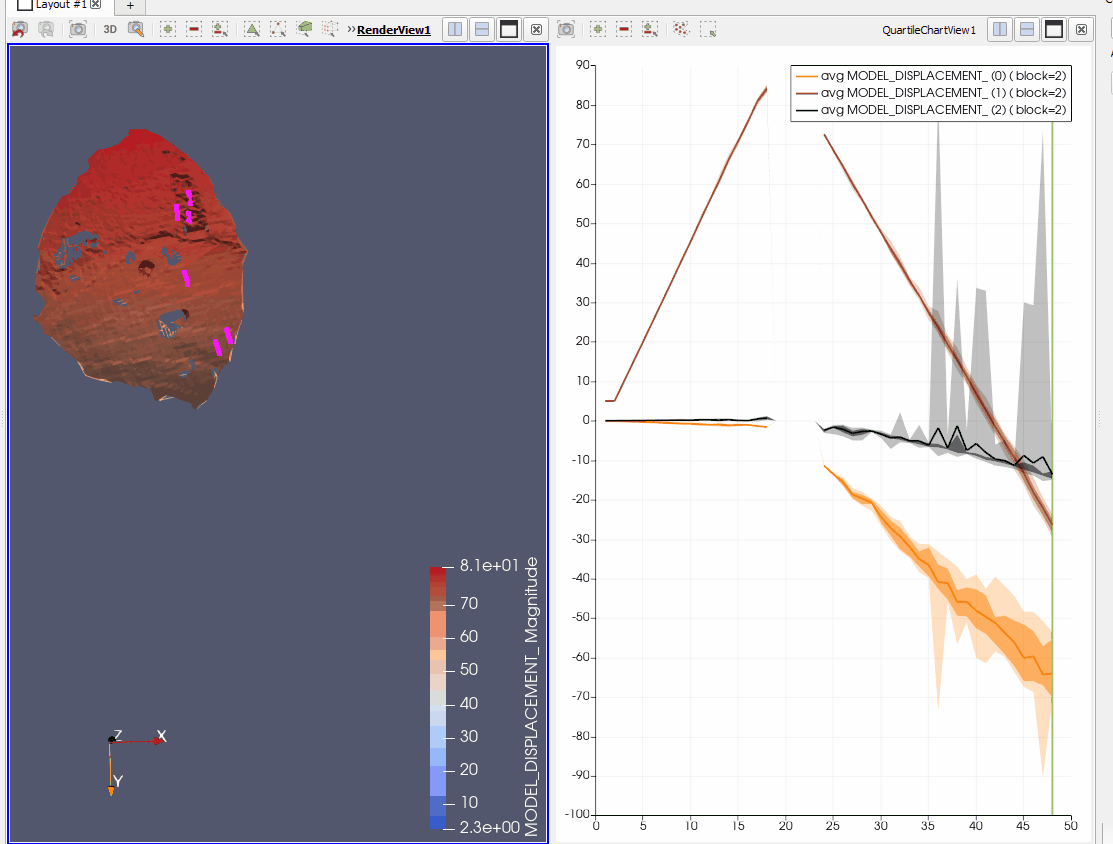
Task: Click legend entry avg MODEL_DISPLACEMENT_ (0)
Action: (x=931, y=76)
